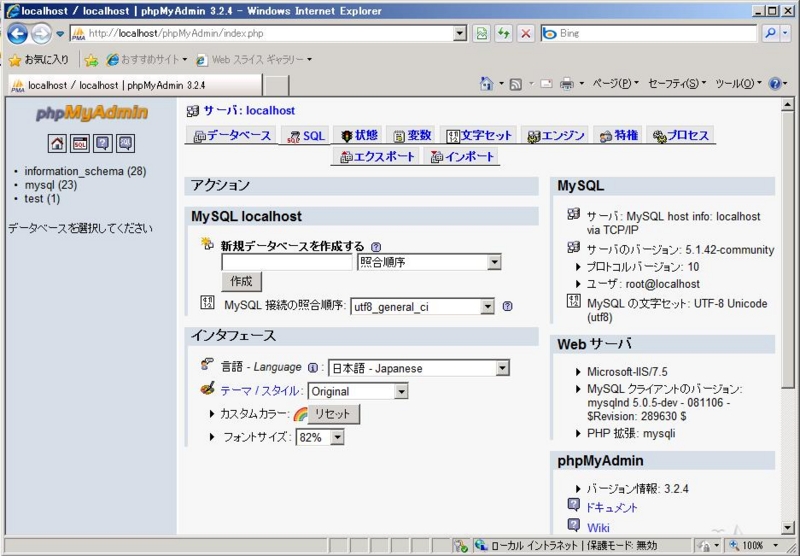Click the new database name input field
The height and width of the screenshot is (556, 800).
click(x=287, y=262)
